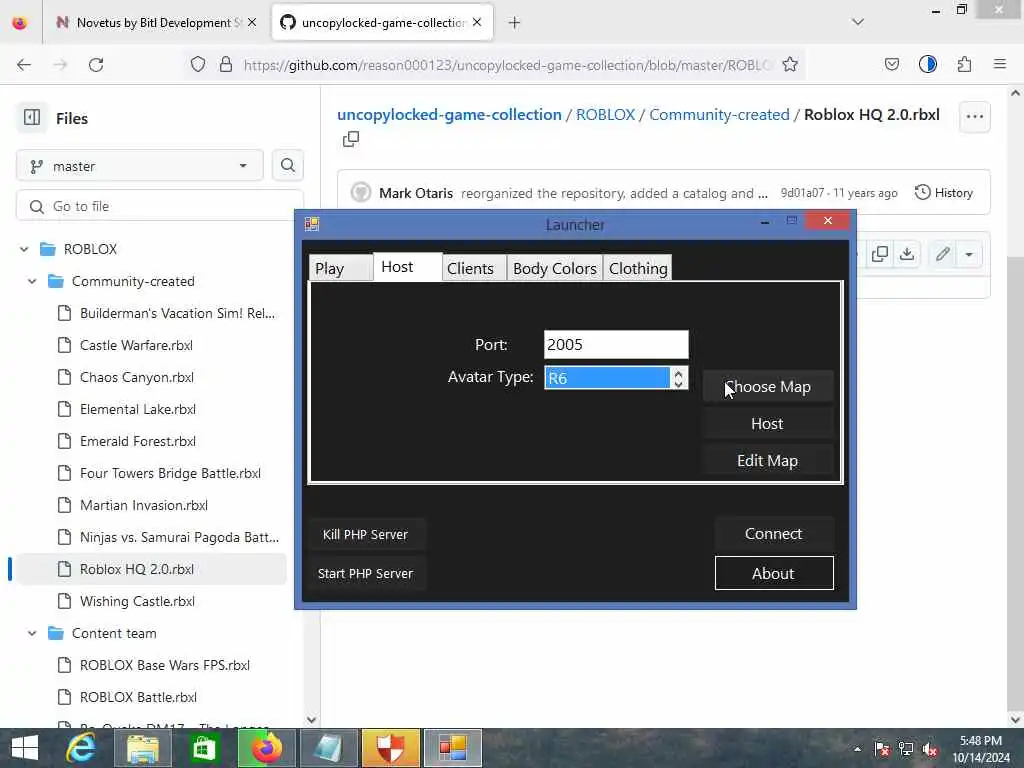Click uncopylocked-game-collection breadcrumb link

(x=449, y=114)
